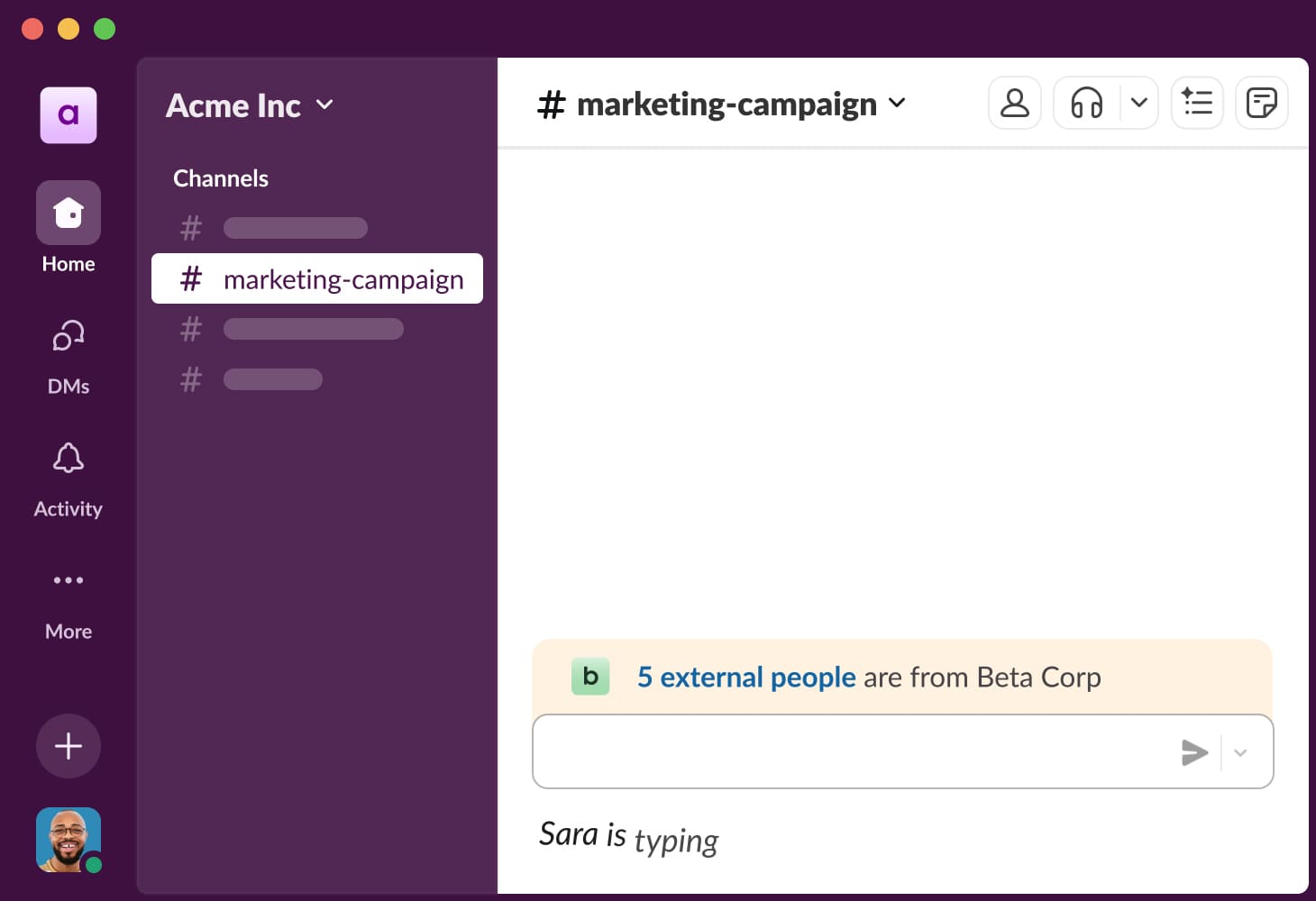
Task: Open the Acme Inc workspace menu
Action: coord(250,105)
